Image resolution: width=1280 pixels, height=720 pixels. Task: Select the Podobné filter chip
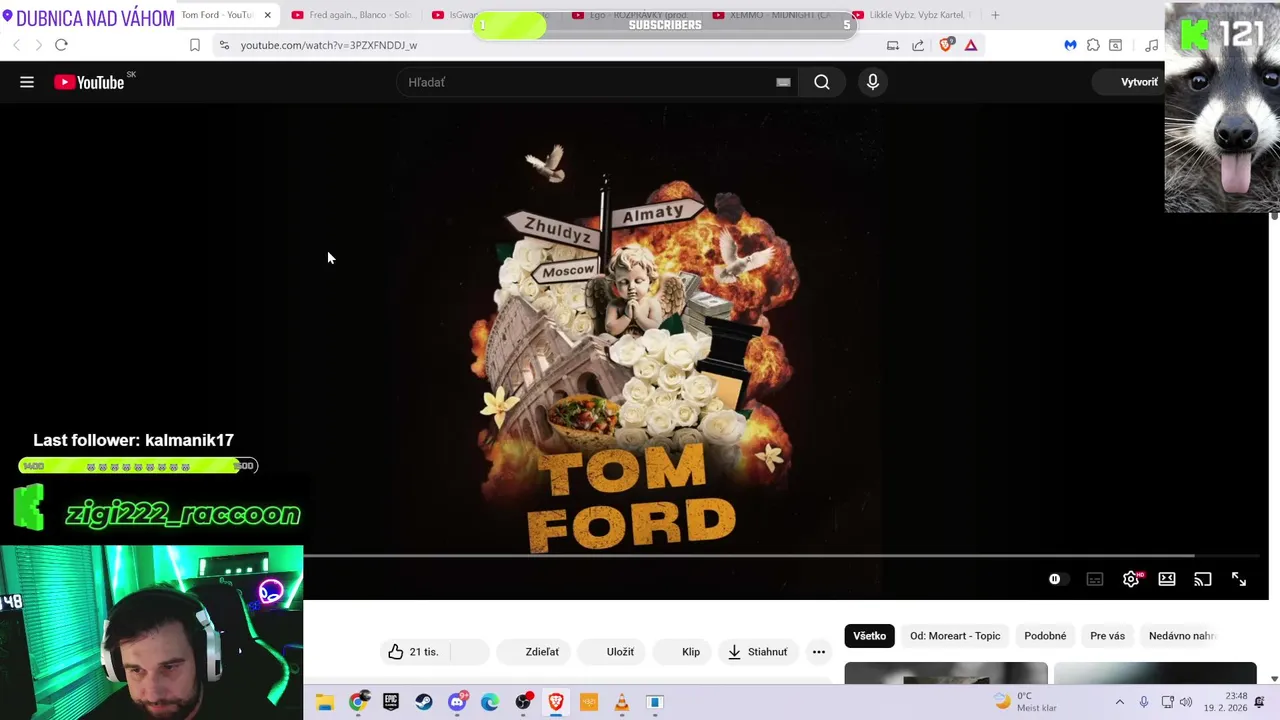click(1045, 636)
